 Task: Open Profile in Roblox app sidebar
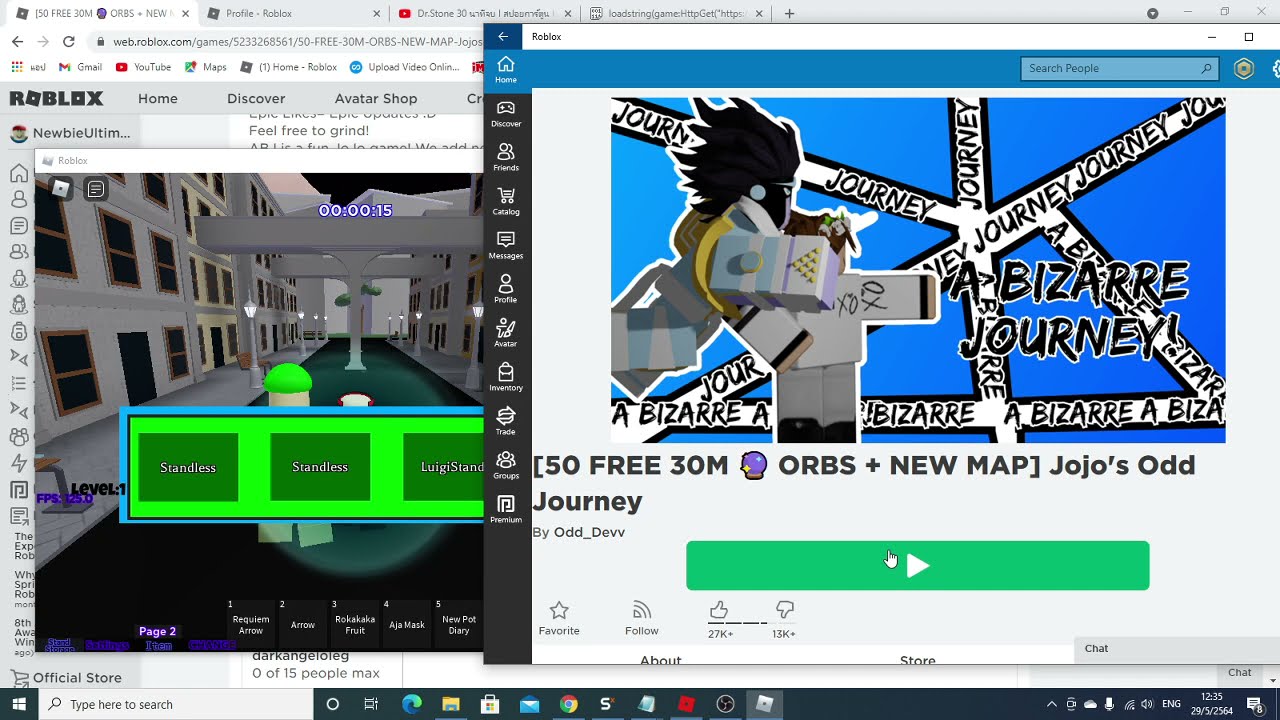506,290
